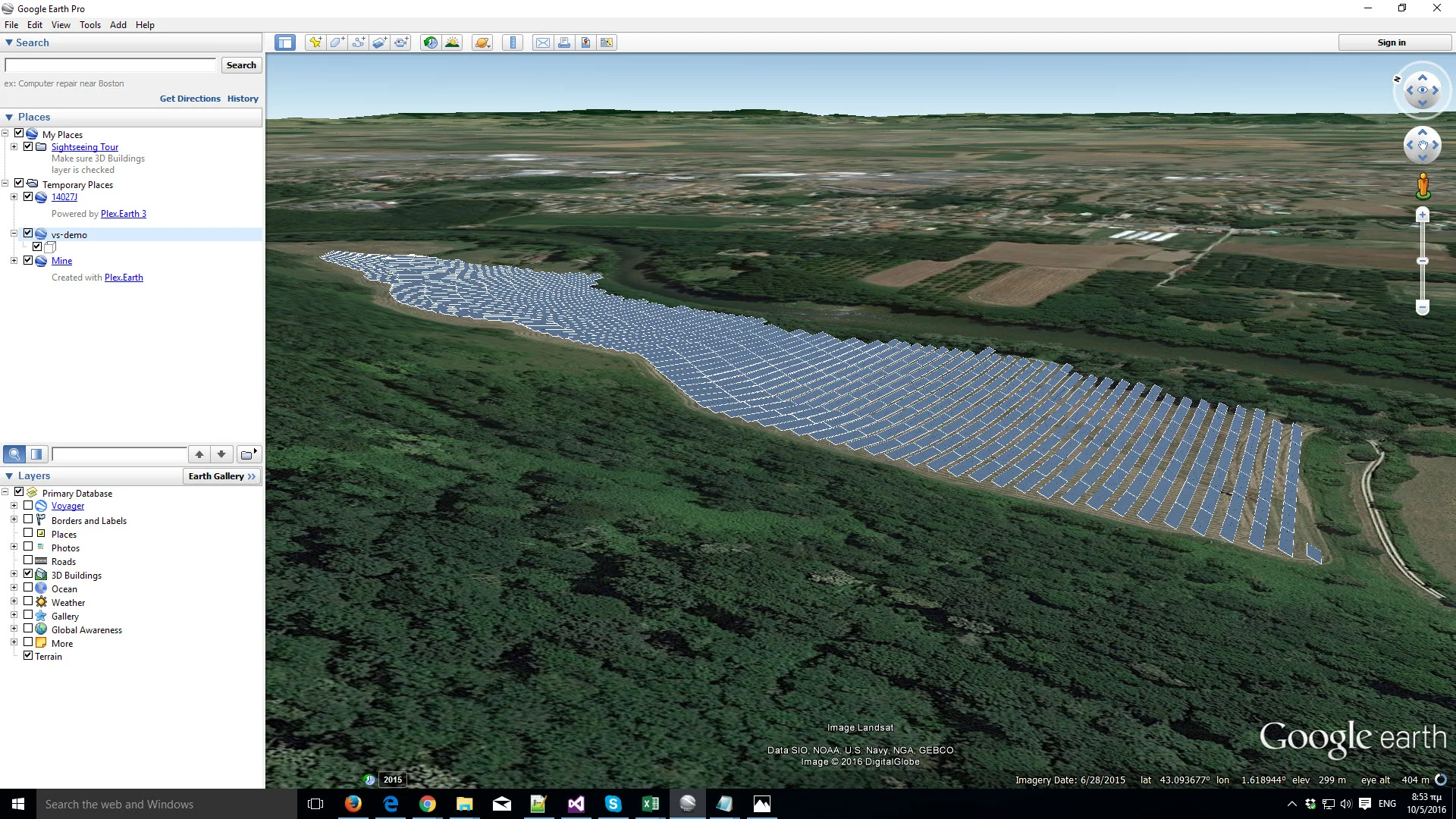Open the Tools menu
1456x819 pixels.
89,24
